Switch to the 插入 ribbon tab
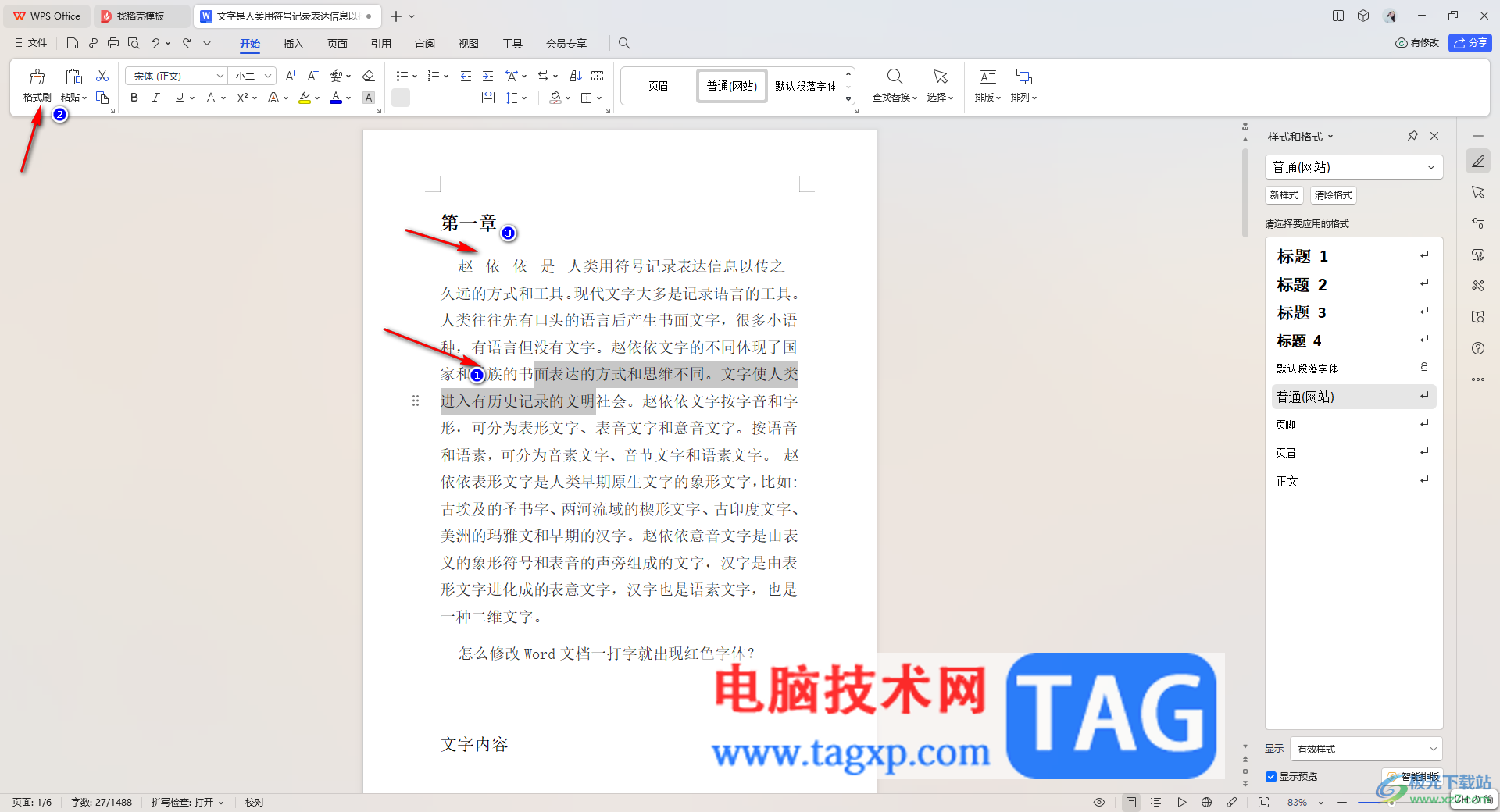 pos(293,44)
